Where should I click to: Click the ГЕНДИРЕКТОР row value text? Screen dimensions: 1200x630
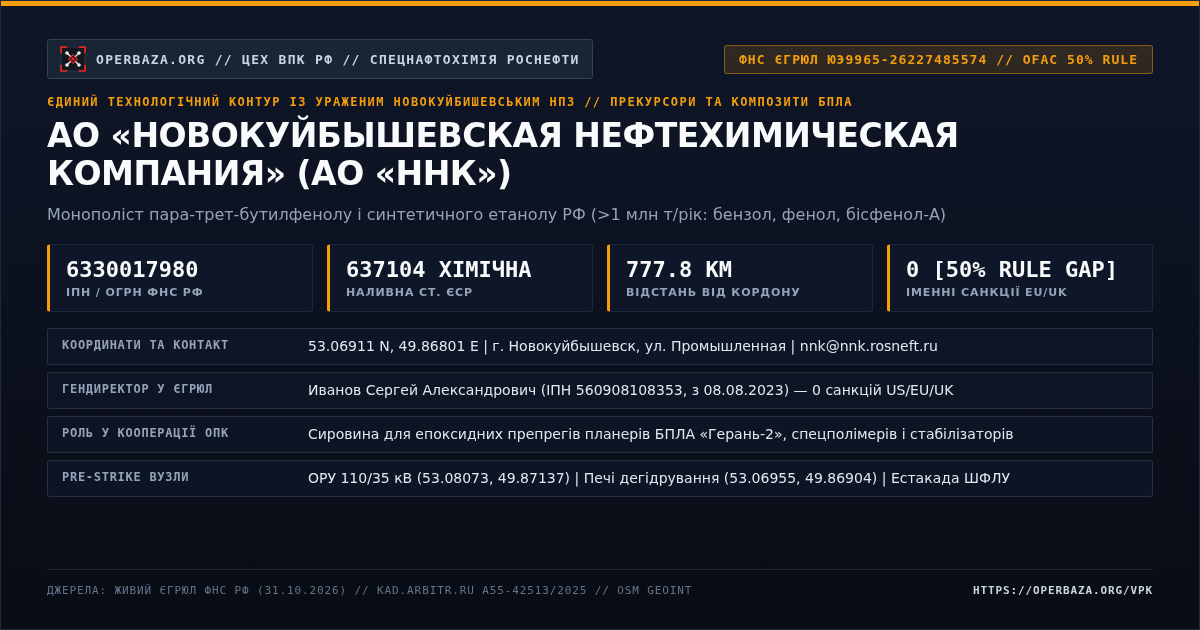click(x=631, y=390)
